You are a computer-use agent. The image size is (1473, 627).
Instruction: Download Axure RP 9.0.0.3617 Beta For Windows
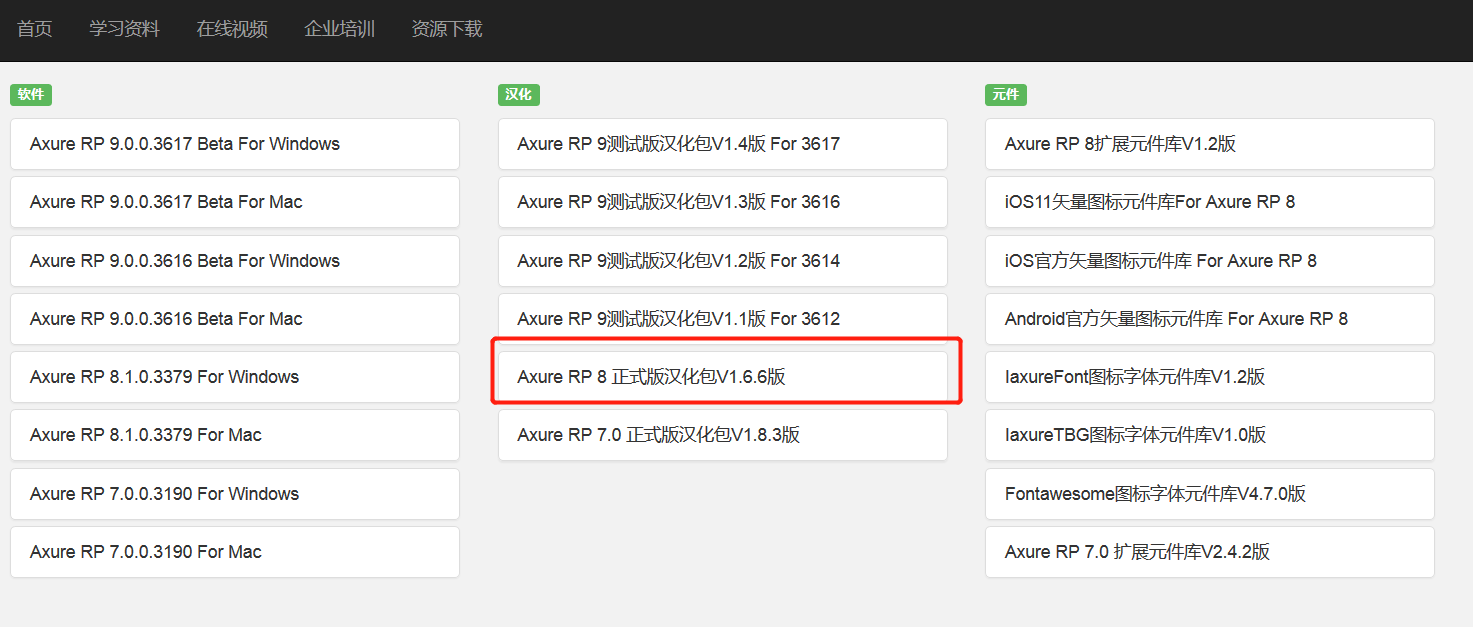235,144
